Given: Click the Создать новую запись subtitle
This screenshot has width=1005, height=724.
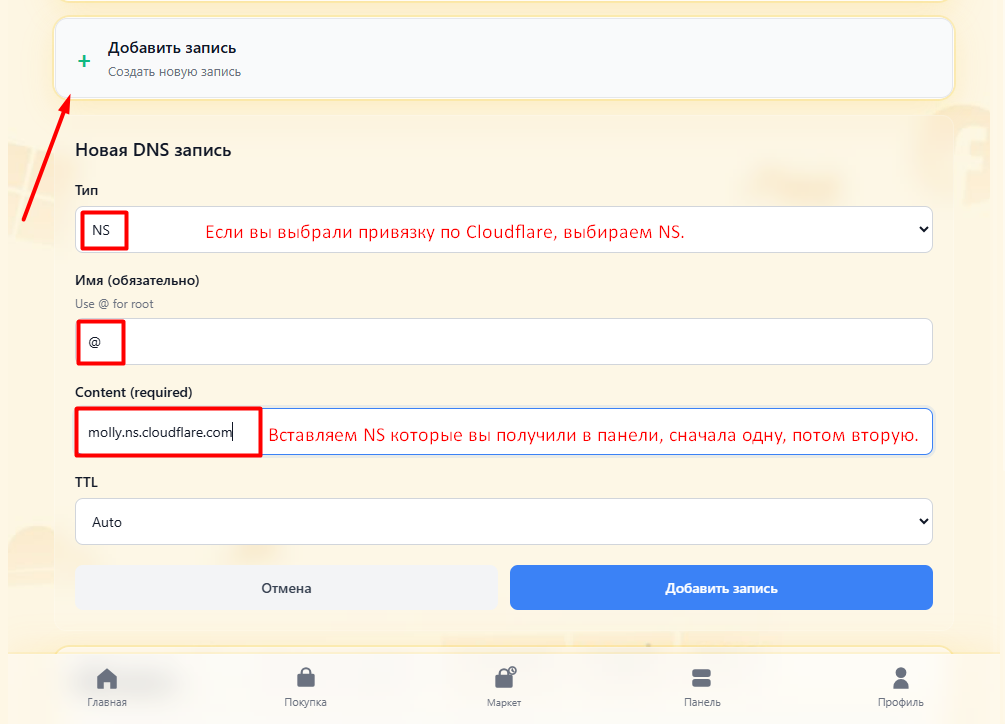Looking at the screenshot, I should [x=174, y=72].
